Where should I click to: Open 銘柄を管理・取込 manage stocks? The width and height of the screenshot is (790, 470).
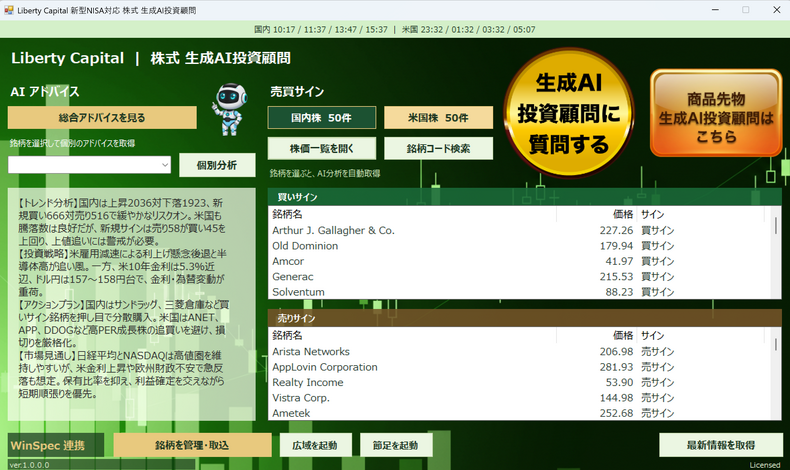192,445
